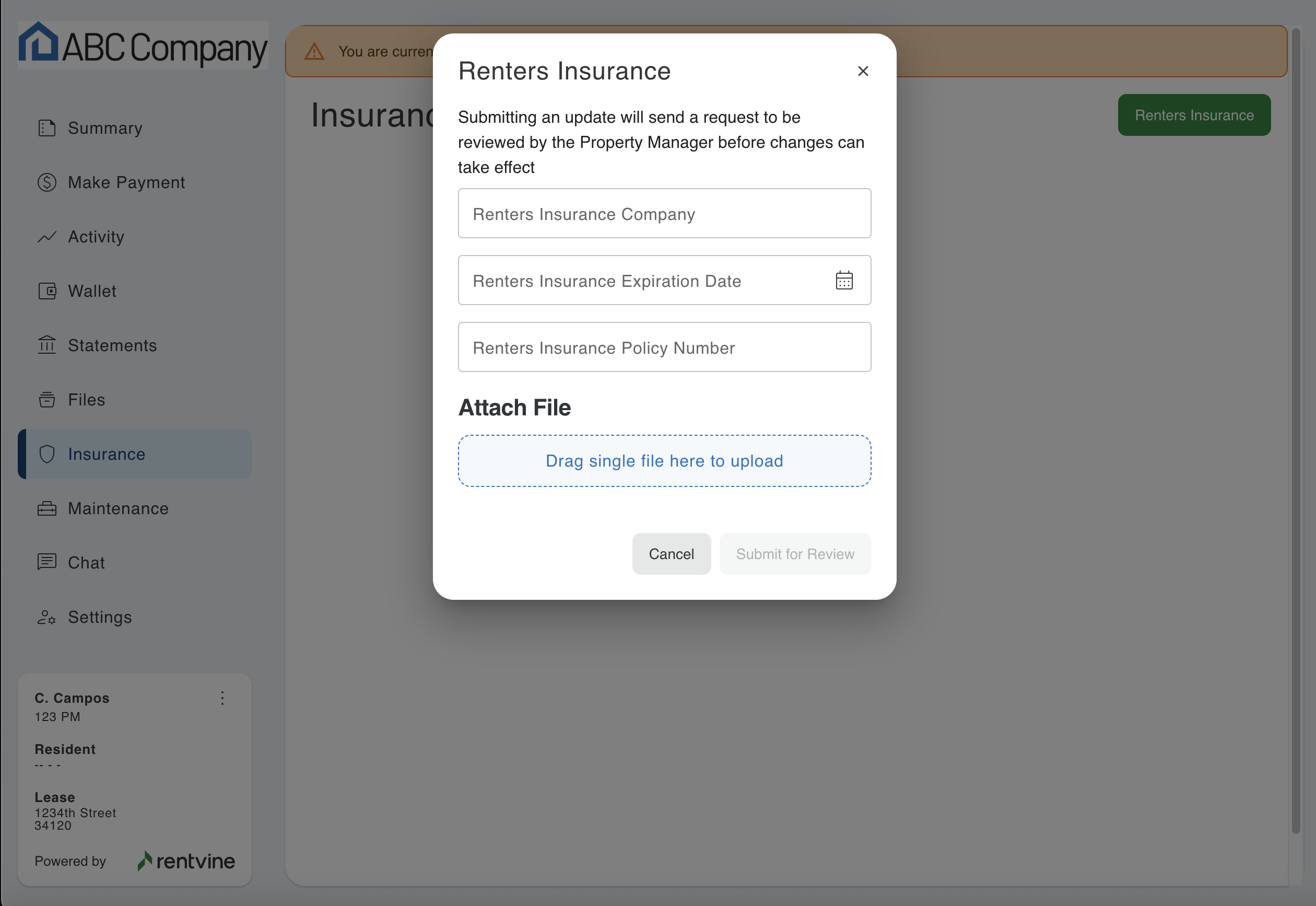The height and width of the screenshot is (906, 1316).
Task: Click the page vertical scrollbar
Action: point(1296,432)
